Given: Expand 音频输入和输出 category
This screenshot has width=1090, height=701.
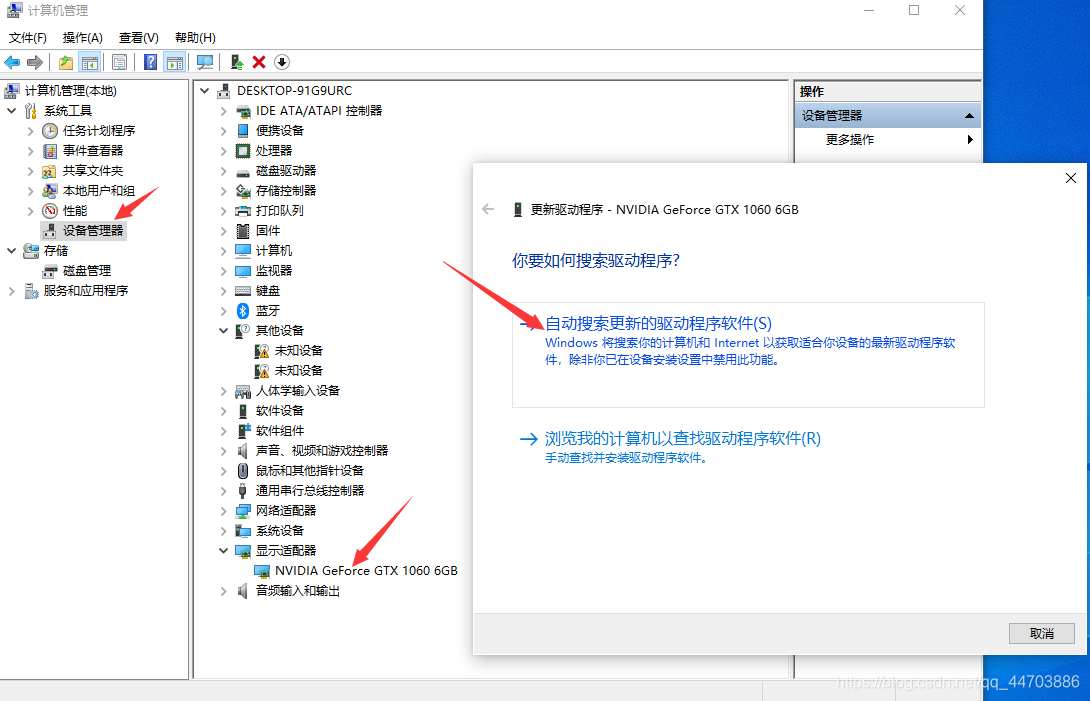Looking at the screenshot, I should click(x=224, y=591).
